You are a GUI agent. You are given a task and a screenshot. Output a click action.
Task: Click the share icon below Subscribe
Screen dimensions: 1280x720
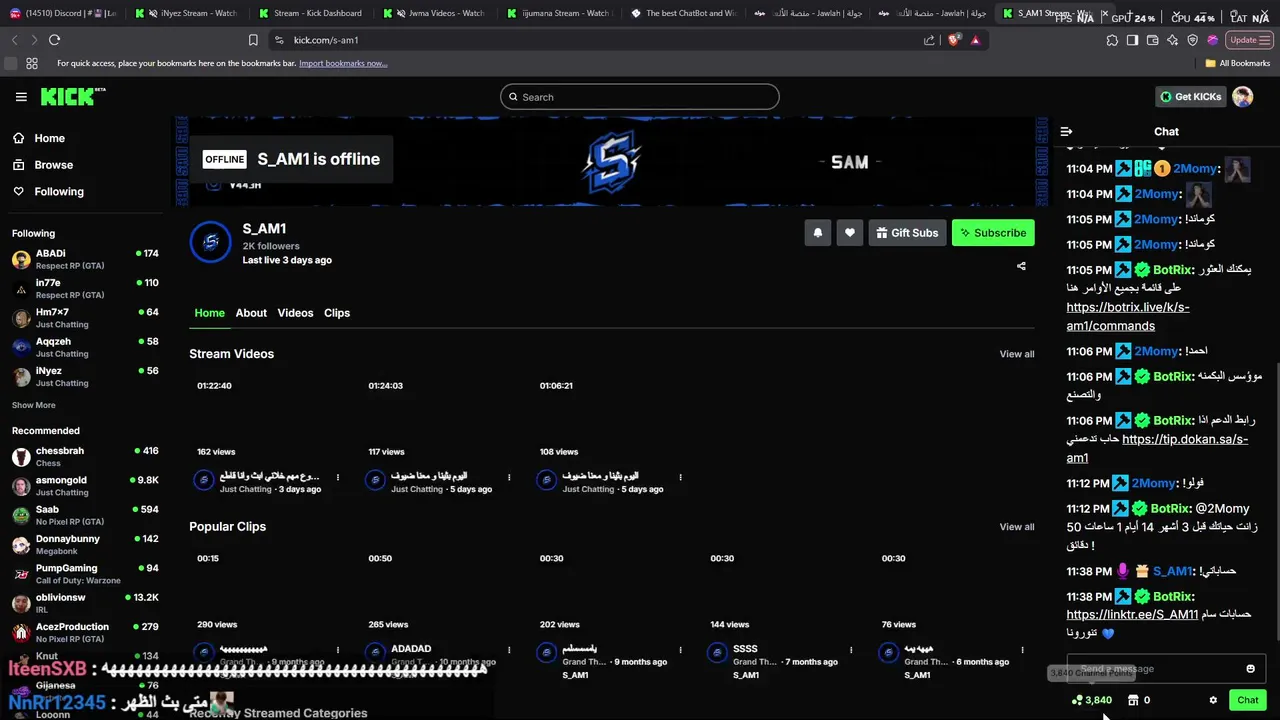tap(1021, 266)
